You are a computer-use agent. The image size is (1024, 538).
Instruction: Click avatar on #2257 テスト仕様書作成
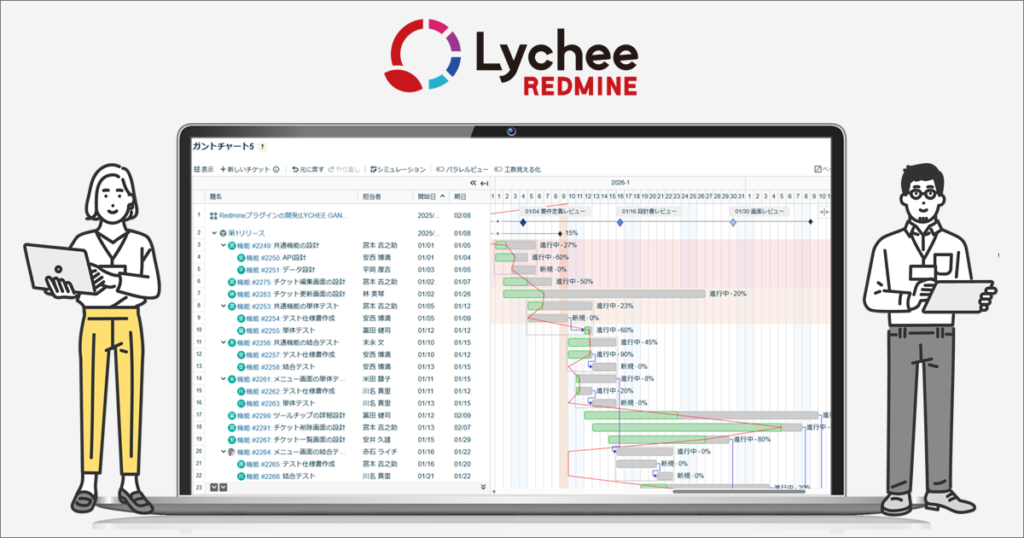[240, 355]
